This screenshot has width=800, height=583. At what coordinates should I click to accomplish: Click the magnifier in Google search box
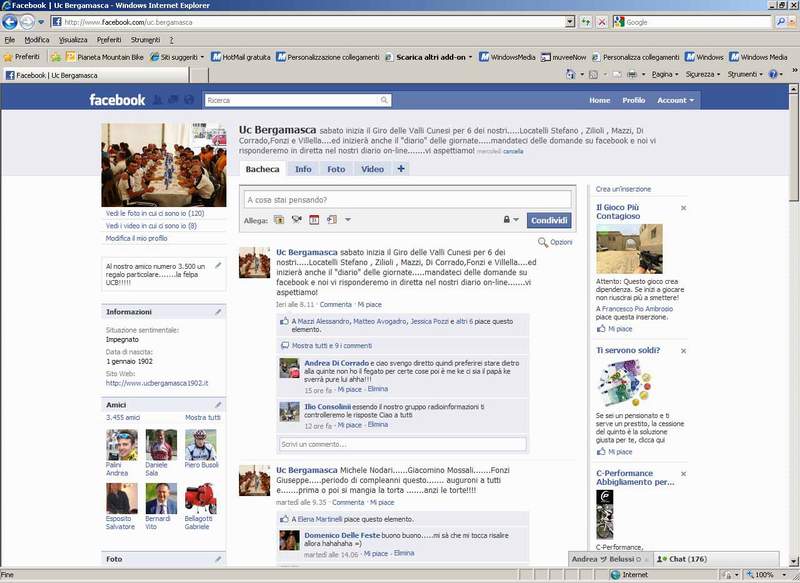point(781,22)
